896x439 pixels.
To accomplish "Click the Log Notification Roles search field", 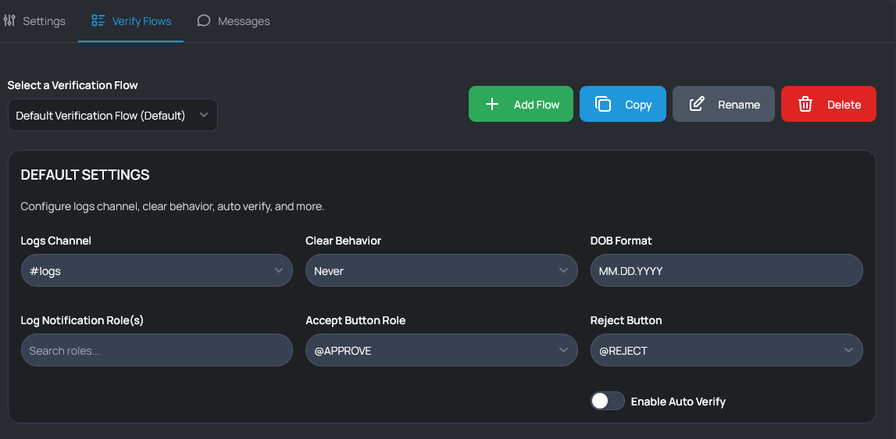I will [x=157, y=350].
